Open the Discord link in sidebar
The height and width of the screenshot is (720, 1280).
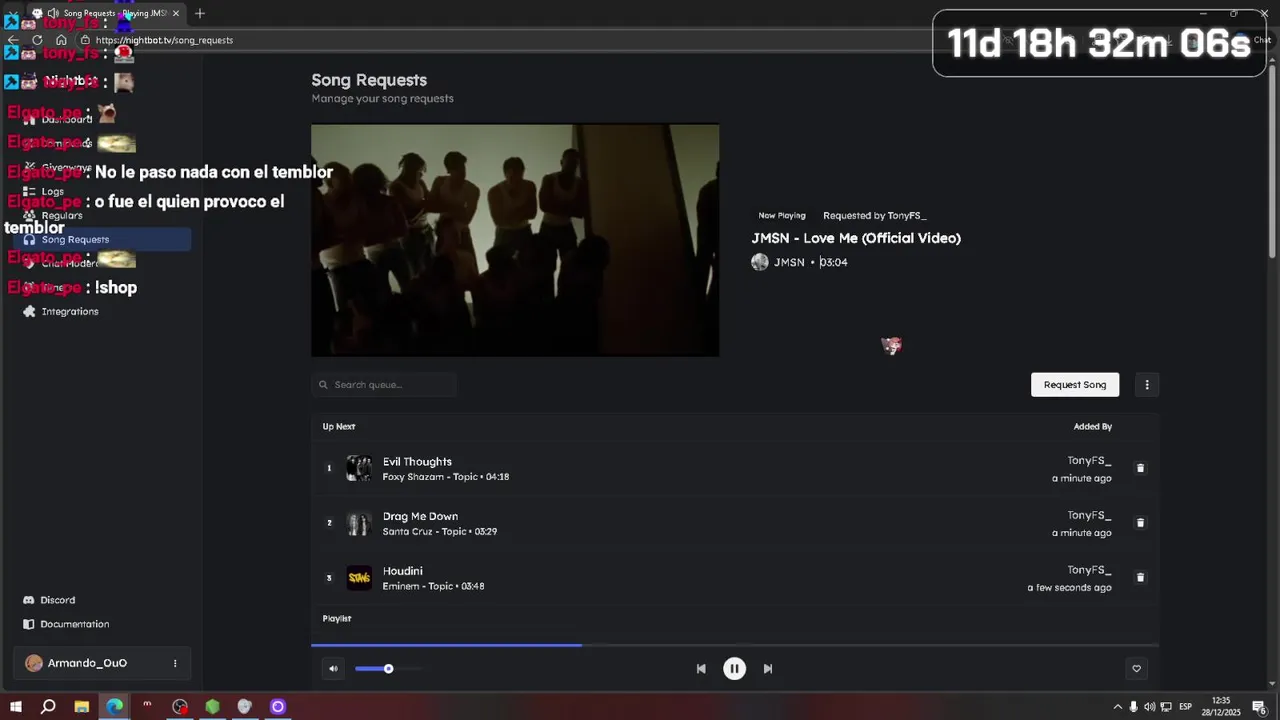49,600
